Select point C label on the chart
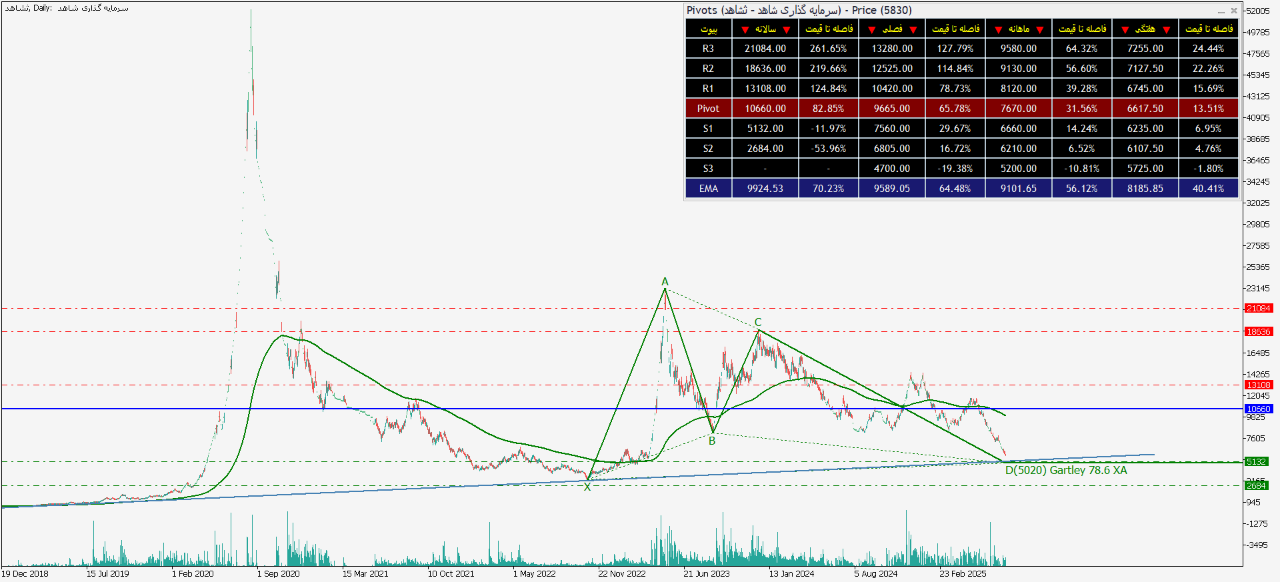The image size is (1280, 582). point(758,322)
